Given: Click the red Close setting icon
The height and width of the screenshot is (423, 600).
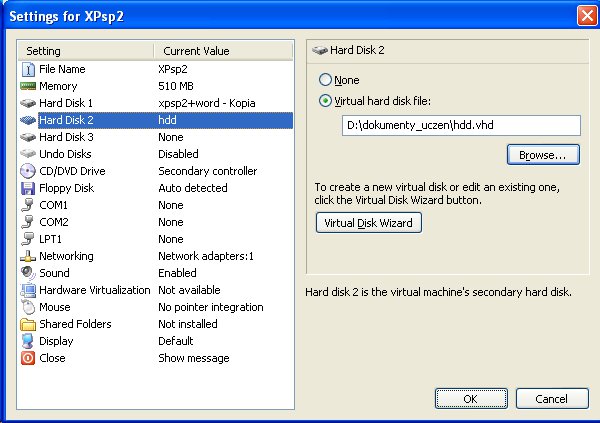Looking at the screenshot, I should tap(28, 358).
